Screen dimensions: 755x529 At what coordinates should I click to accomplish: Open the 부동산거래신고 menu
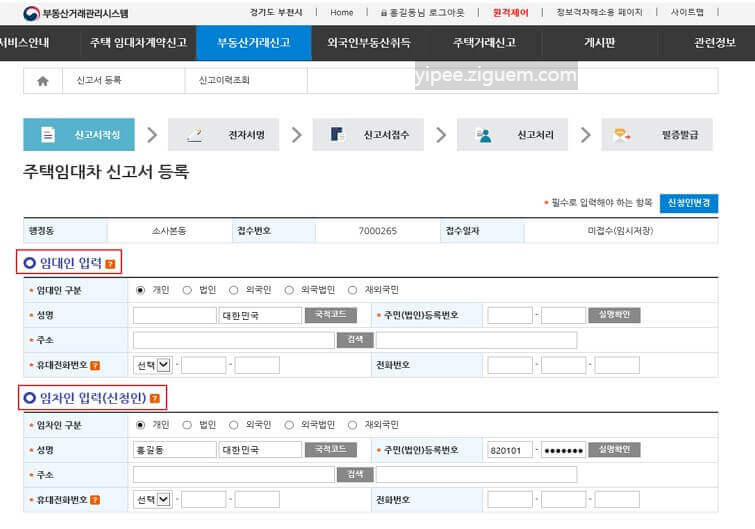(x=254, y=43)
